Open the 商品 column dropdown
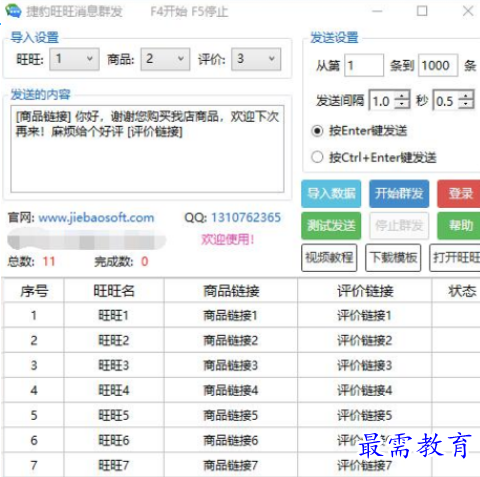Screen dimensions: 480x477 (165, 59)
